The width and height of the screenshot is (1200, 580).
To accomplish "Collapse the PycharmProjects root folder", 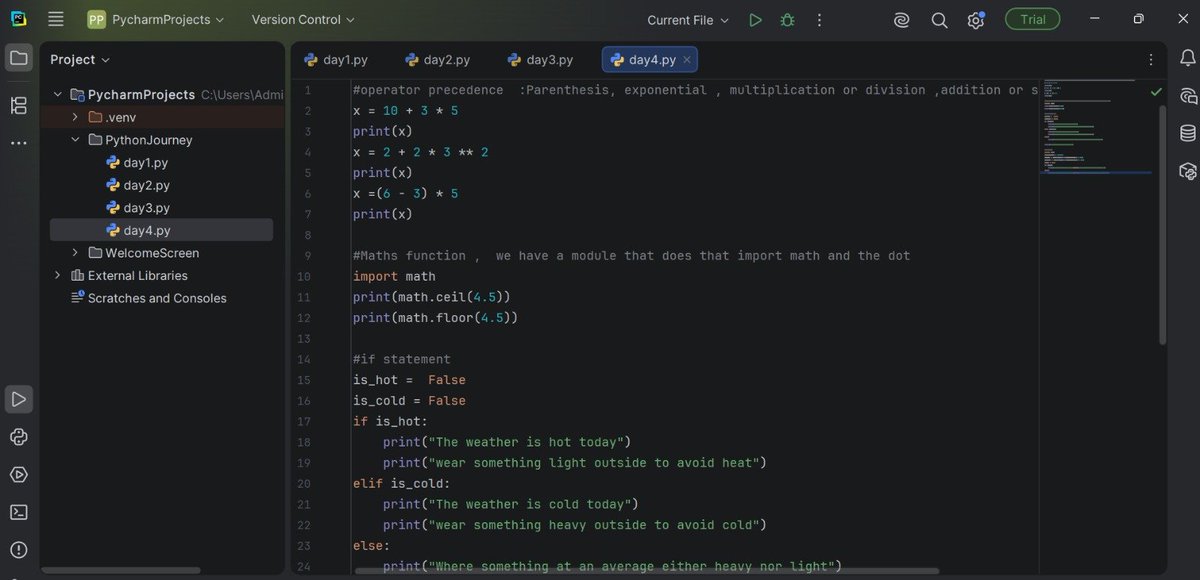I will [x=58, y=94].
